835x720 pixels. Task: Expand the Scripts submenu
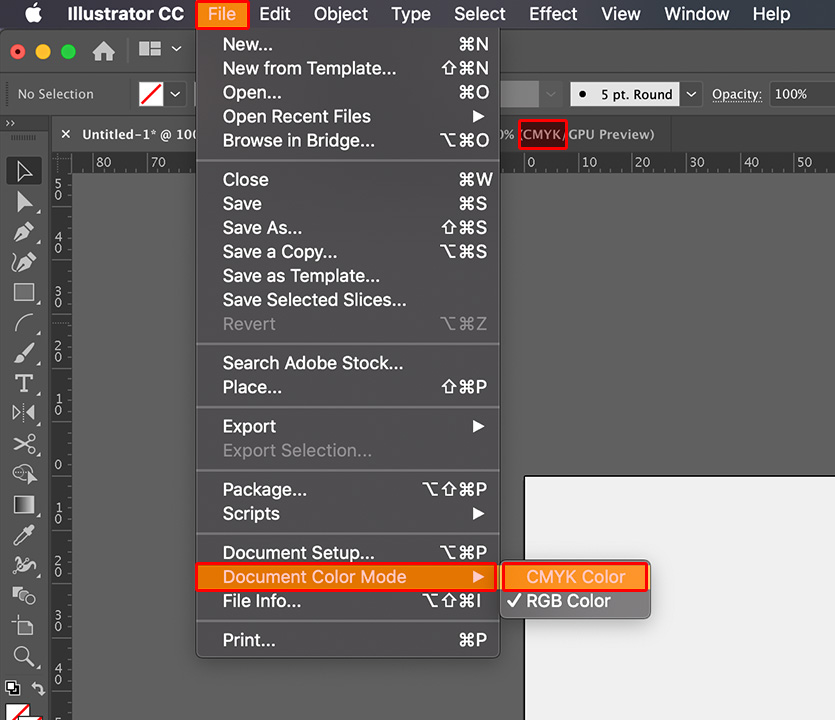tap(348, 514)
